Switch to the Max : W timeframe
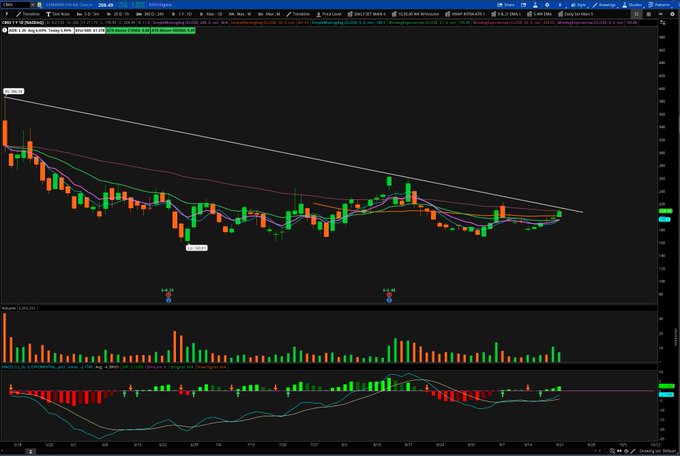Screen dimensions: 680x456 [x=240, y=14]
